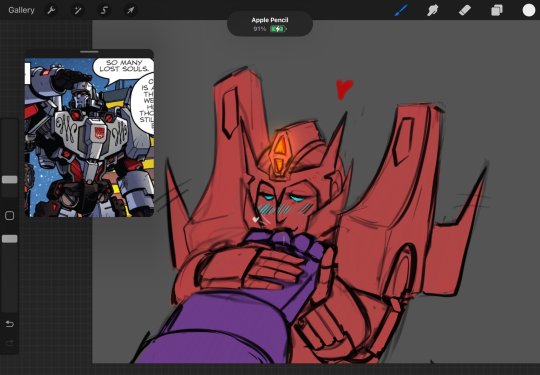
Task: Open the Gallery
Action: click(x=21, y=10)
